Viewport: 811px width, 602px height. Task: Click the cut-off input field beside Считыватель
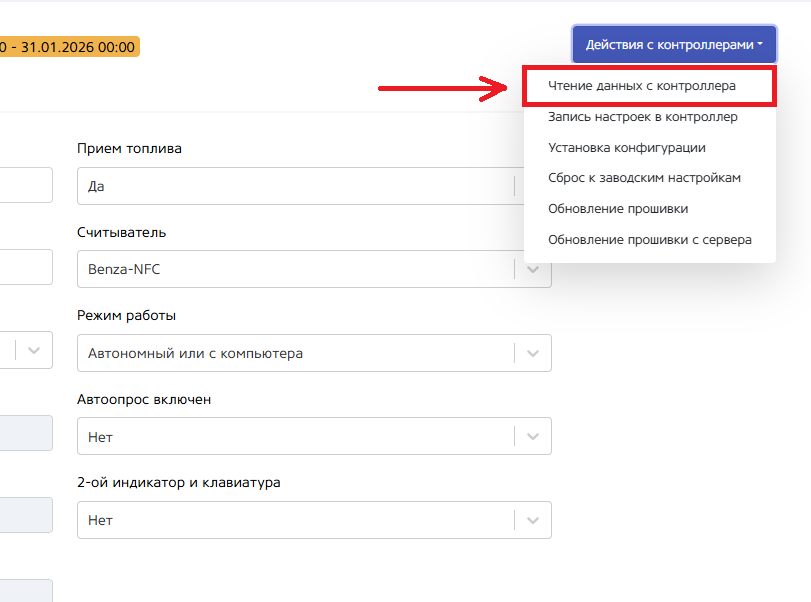pos(25,268)
